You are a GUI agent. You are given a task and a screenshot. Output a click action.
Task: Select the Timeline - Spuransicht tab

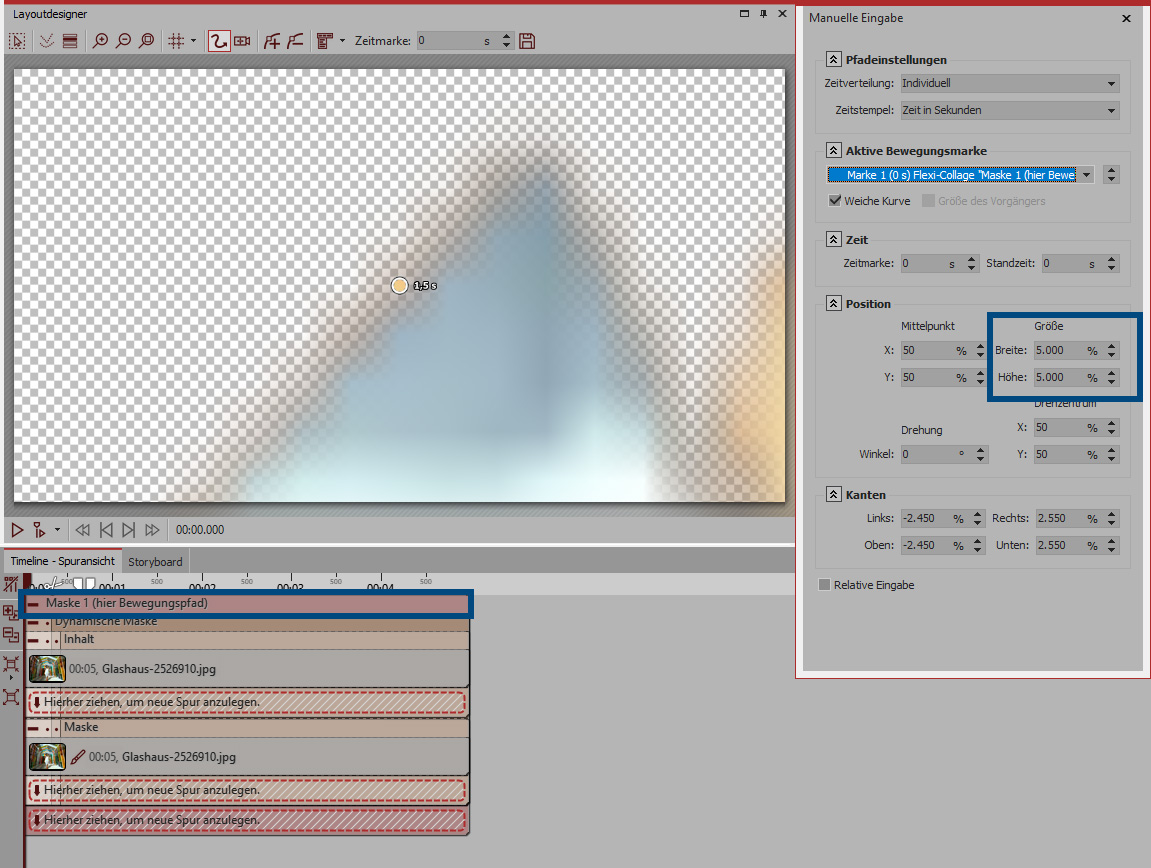tap(62, 562)
